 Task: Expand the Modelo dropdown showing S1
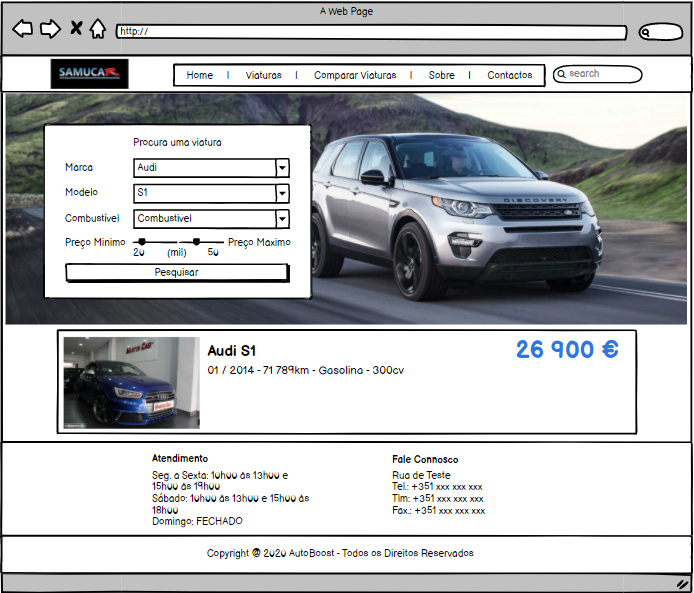tap(211, 193)
